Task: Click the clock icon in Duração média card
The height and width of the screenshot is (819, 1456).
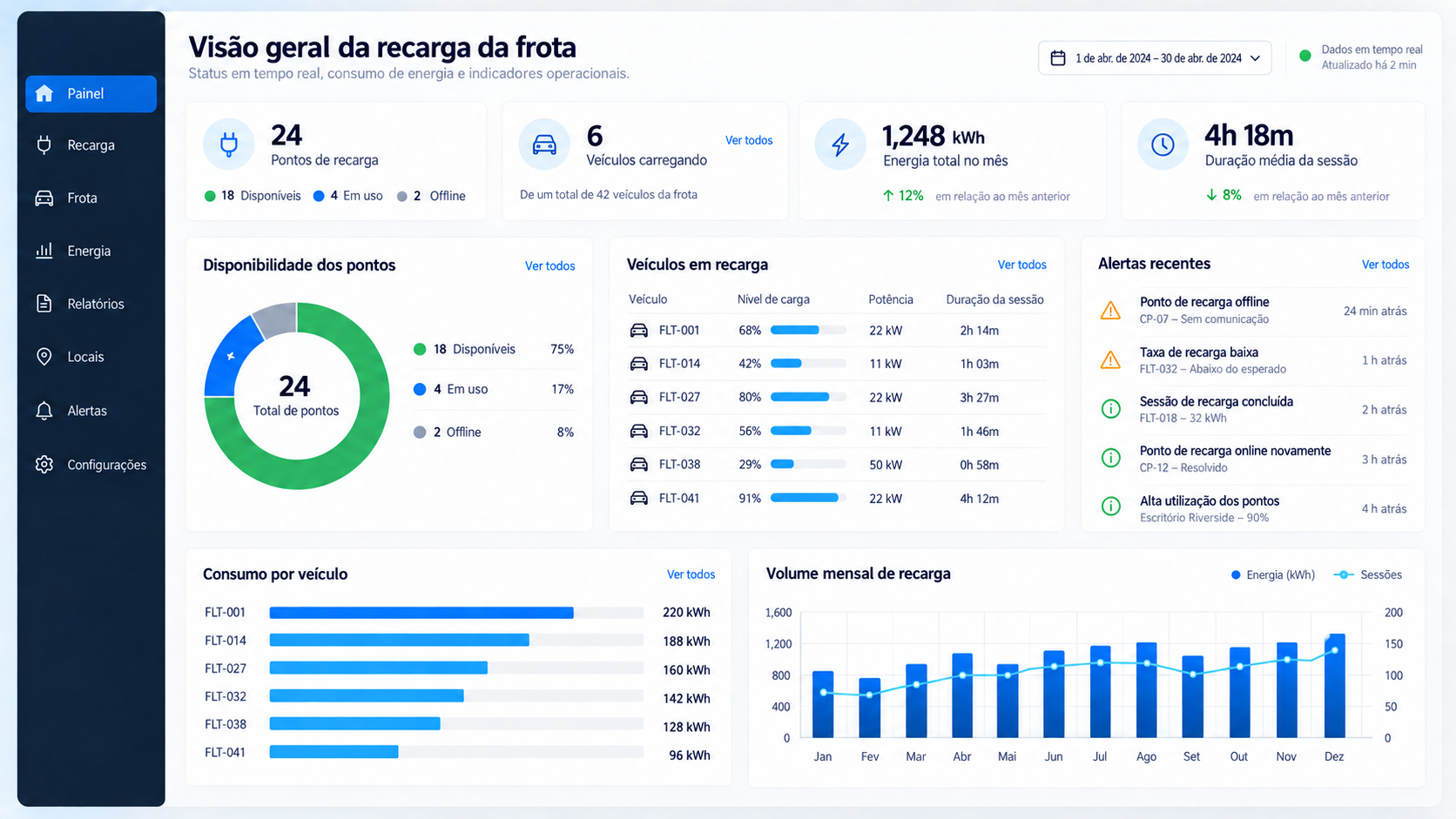Action: (x=1163, y=144)
